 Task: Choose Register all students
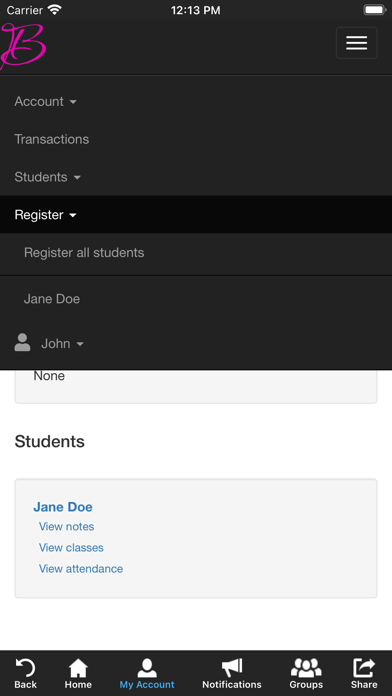pyautogui.click(x=84, y=253)
